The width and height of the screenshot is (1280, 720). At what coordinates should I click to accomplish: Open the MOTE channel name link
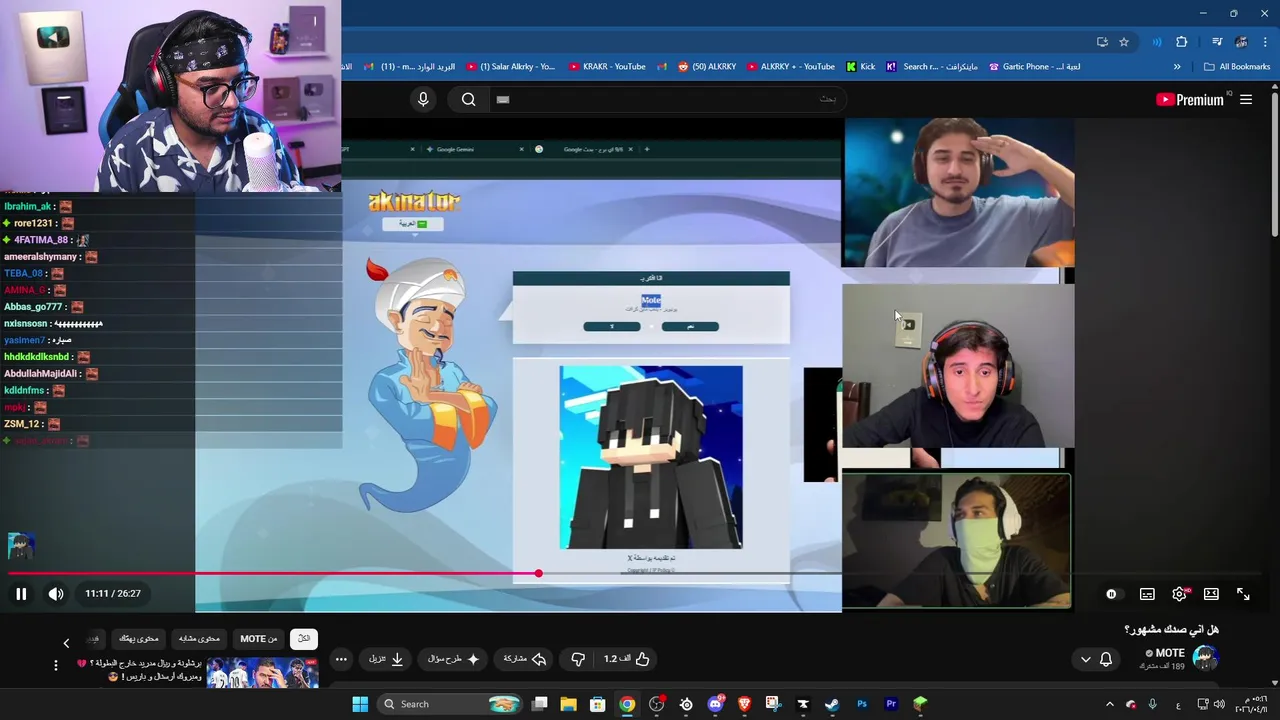coord(1170,653)
